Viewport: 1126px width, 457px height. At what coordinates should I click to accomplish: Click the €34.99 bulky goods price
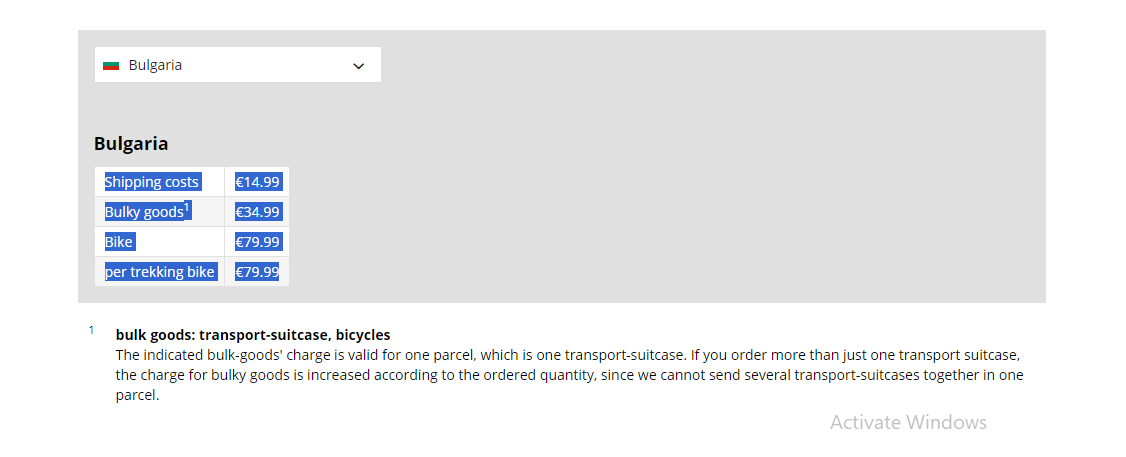point(257,212)
